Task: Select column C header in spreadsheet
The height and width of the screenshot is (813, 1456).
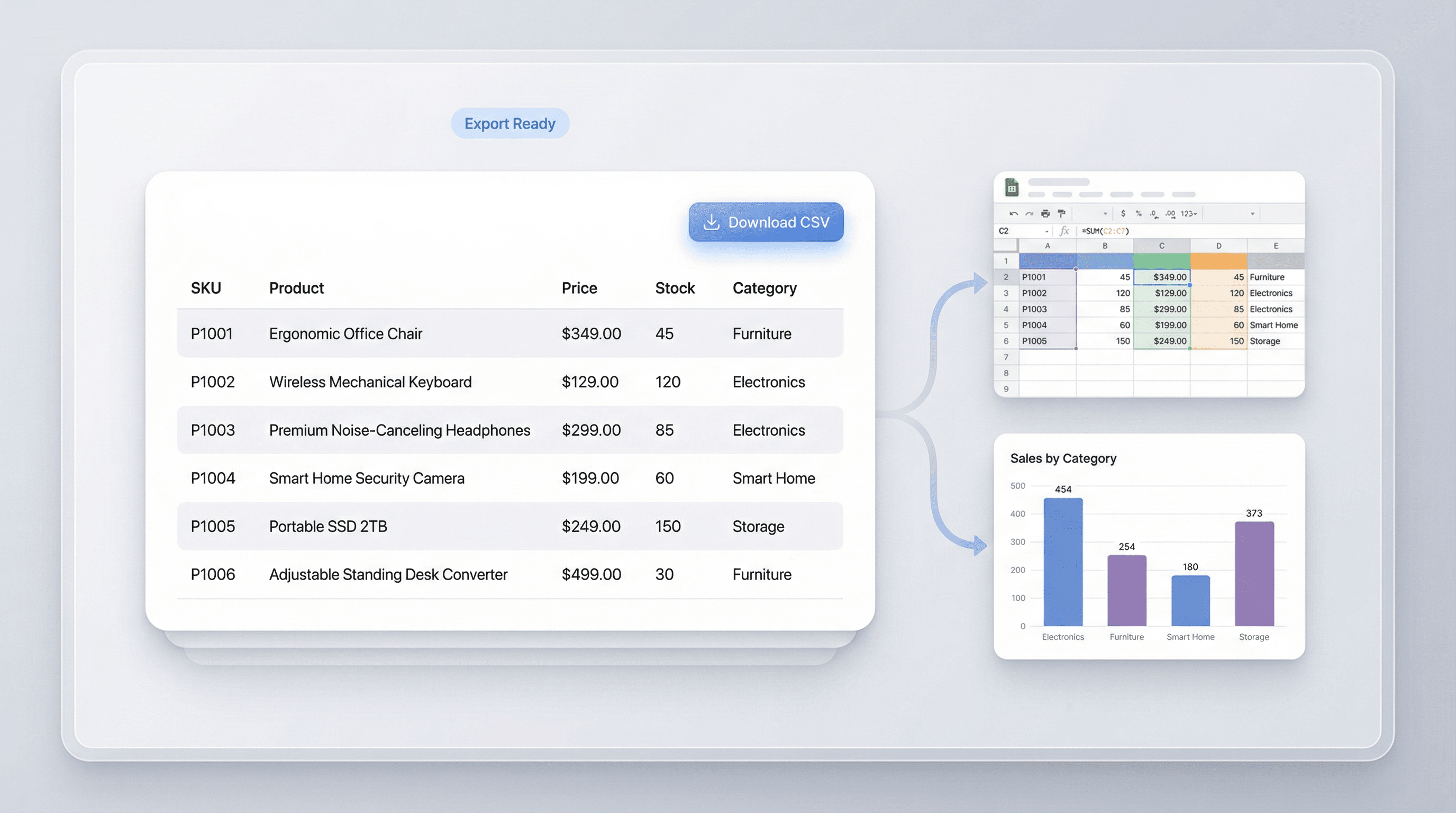Action: tap(1161, 246)
